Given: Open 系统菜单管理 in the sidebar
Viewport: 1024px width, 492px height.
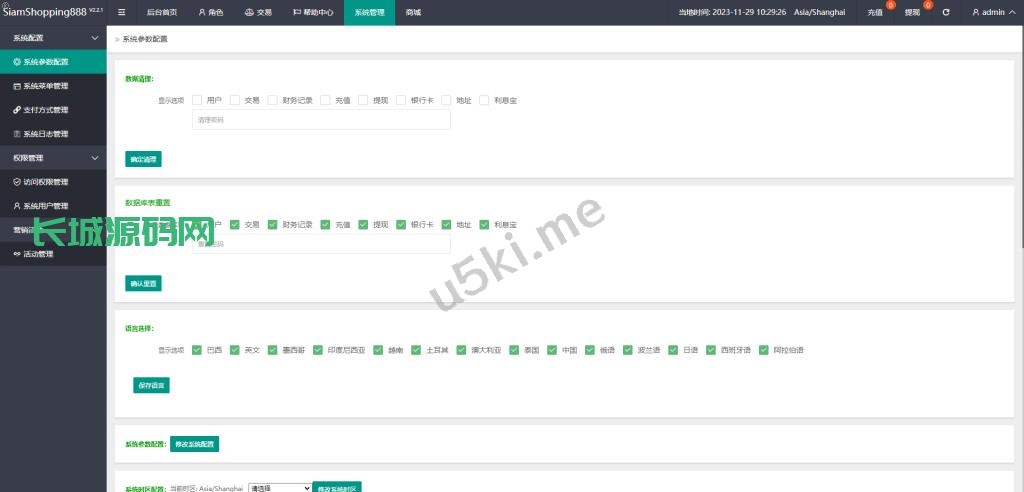Looking at the screenshot, I should point(45,86).
